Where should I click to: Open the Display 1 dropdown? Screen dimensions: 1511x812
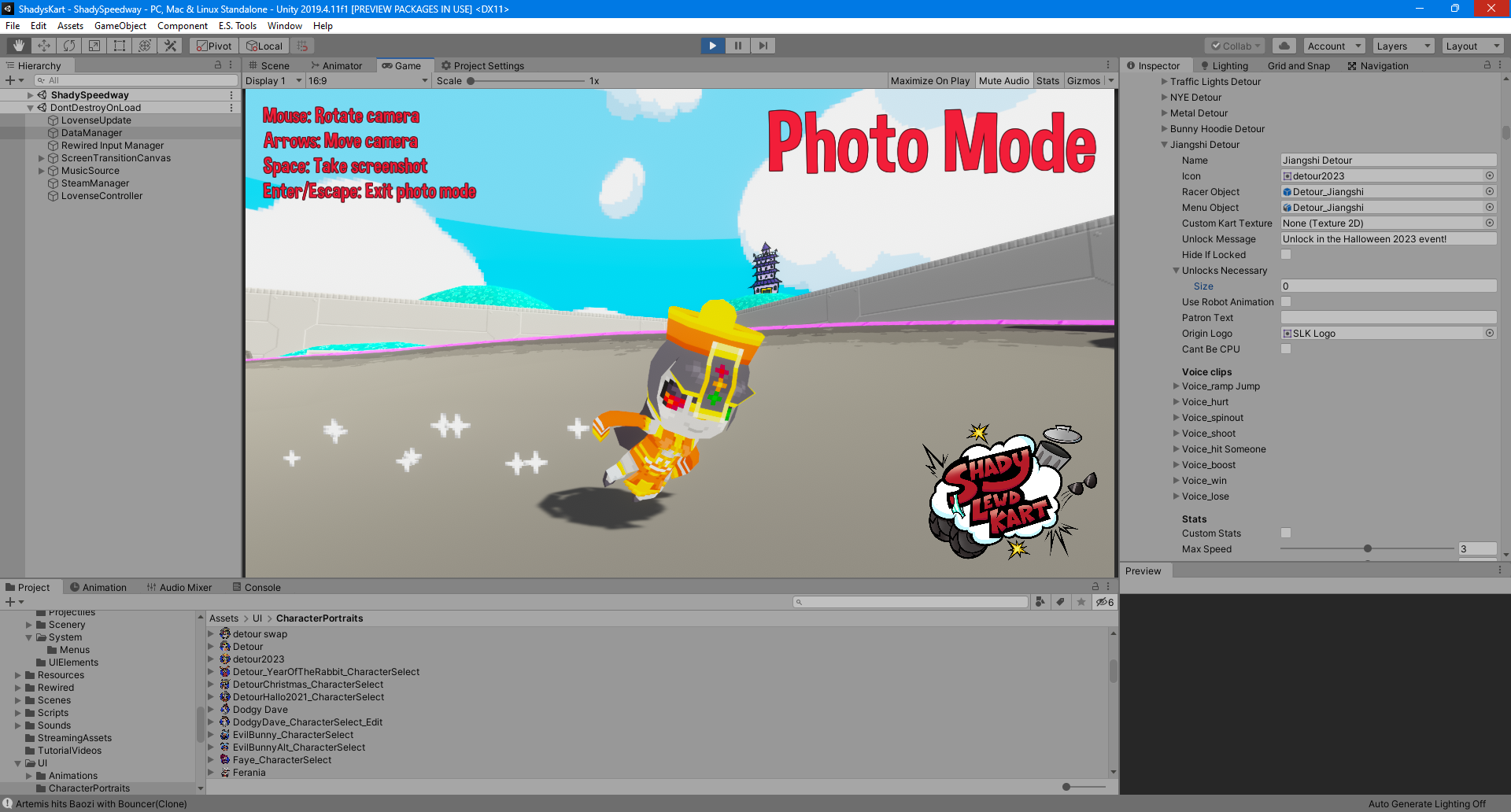point(274,80)
